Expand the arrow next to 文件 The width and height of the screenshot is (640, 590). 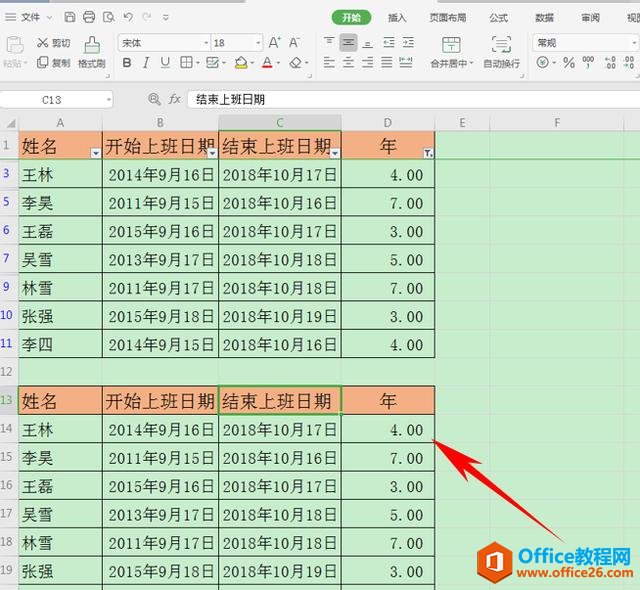[x=49, y=18]
